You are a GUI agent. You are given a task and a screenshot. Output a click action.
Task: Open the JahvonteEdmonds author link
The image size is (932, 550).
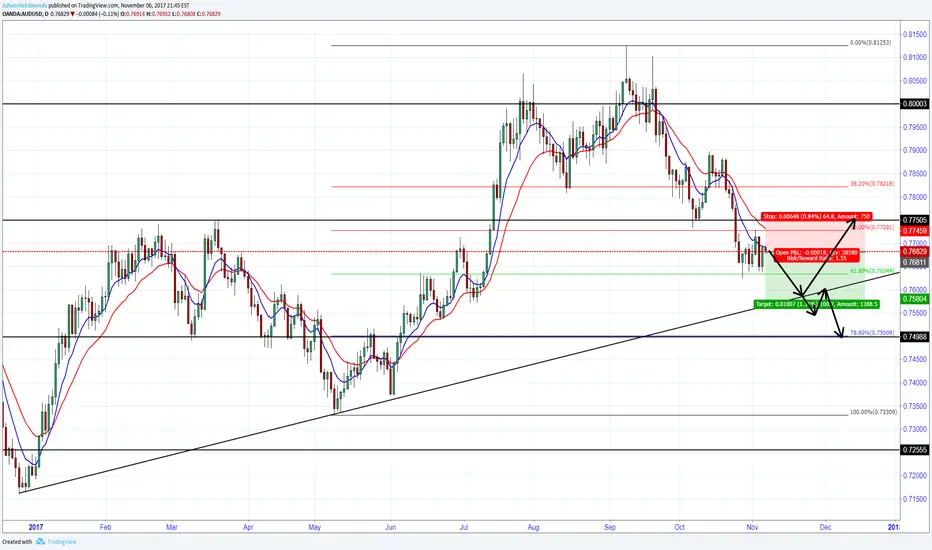coord(24,5)
